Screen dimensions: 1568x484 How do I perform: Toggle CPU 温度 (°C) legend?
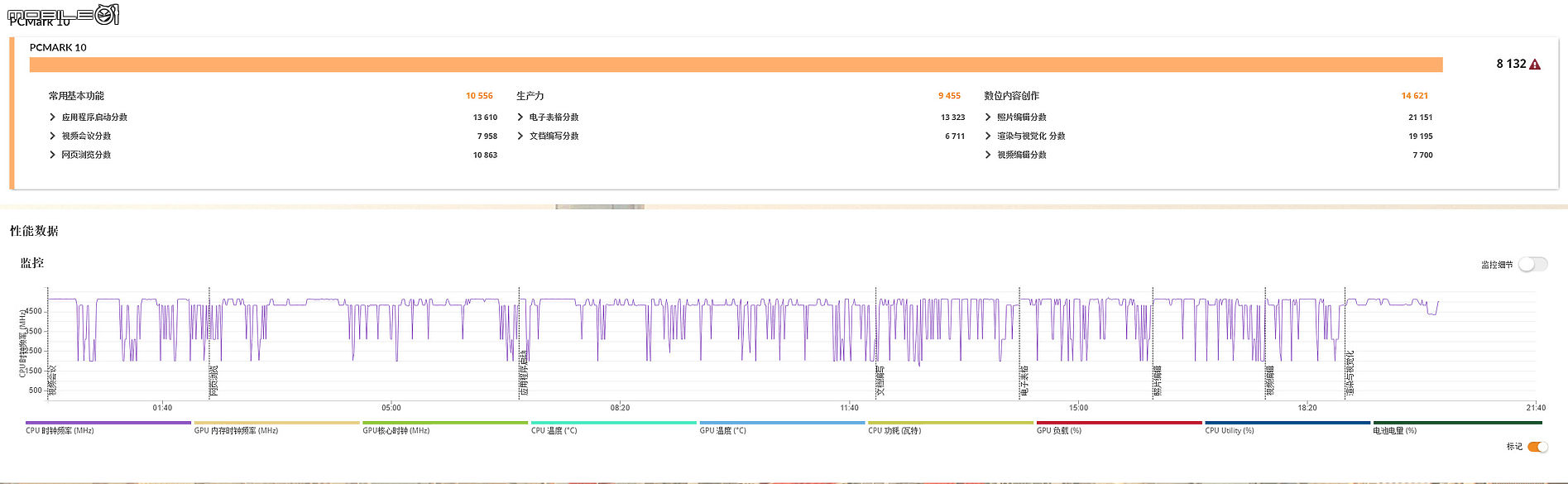pyautogui.click(x=614, y=427)
